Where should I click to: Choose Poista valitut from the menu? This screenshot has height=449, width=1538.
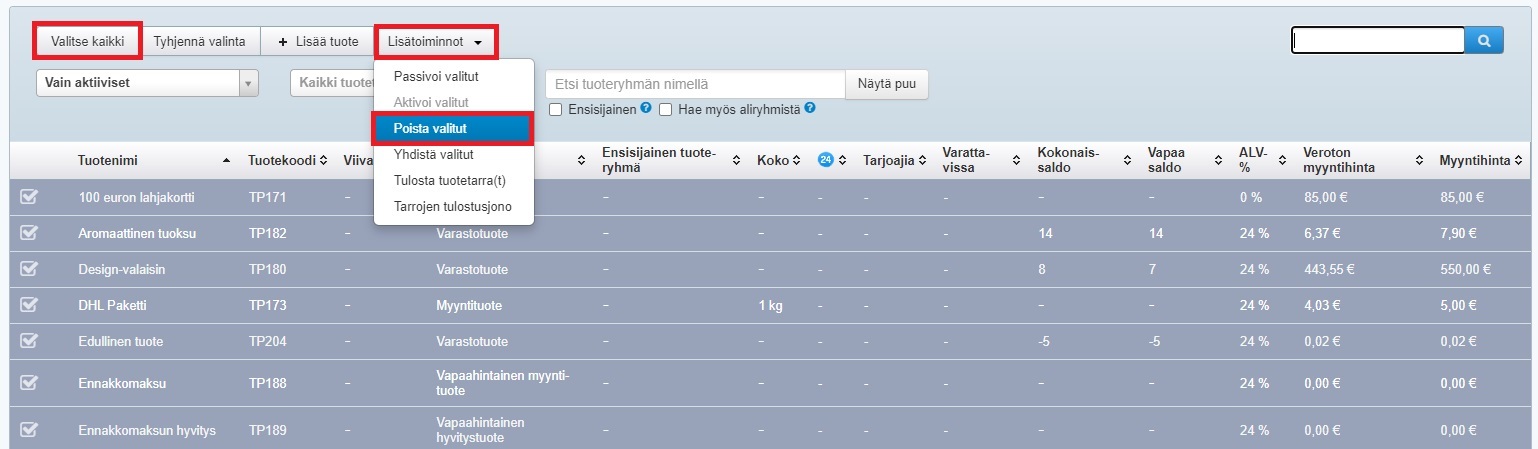452,129
